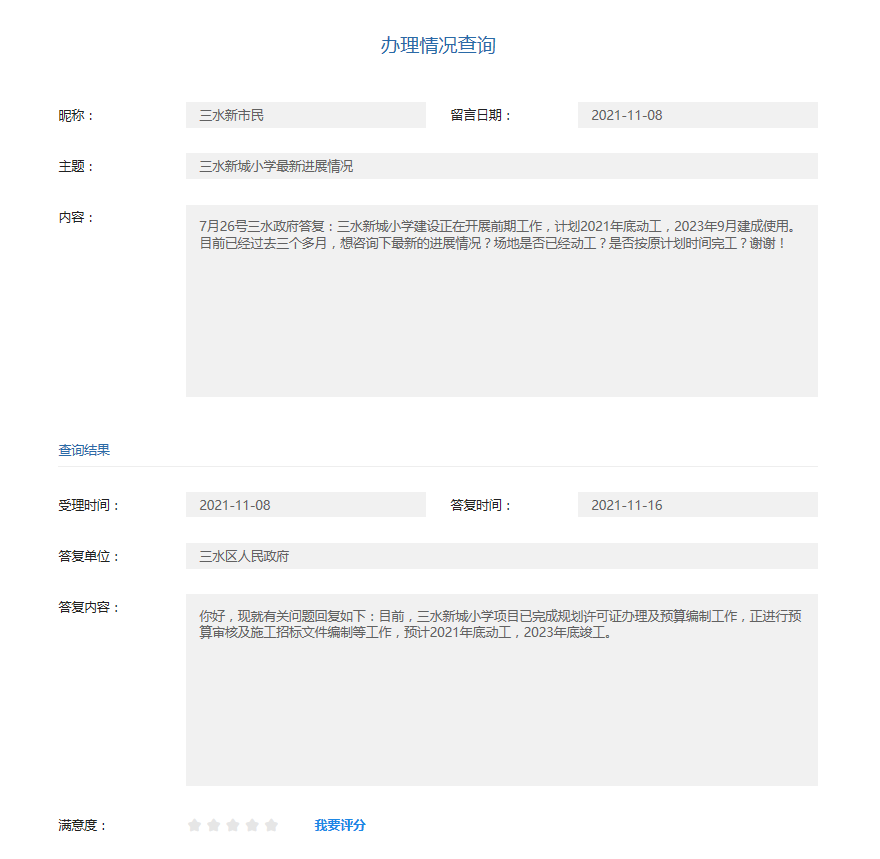The width and height of the screenshot is (880, 859).
Task: Click the 查询结果 section heading
Action: click(84, 450)
